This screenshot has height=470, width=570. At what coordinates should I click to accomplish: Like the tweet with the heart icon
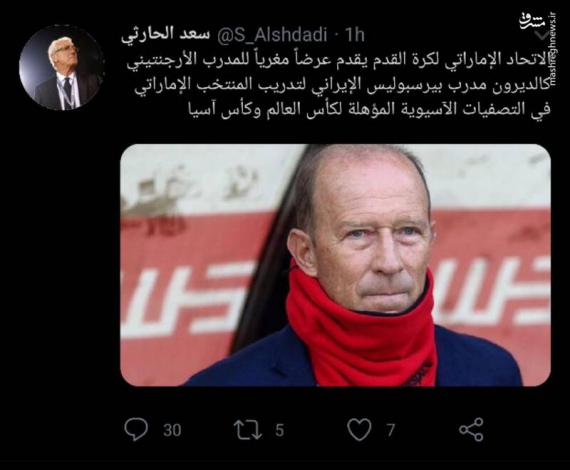click(360, 430)
